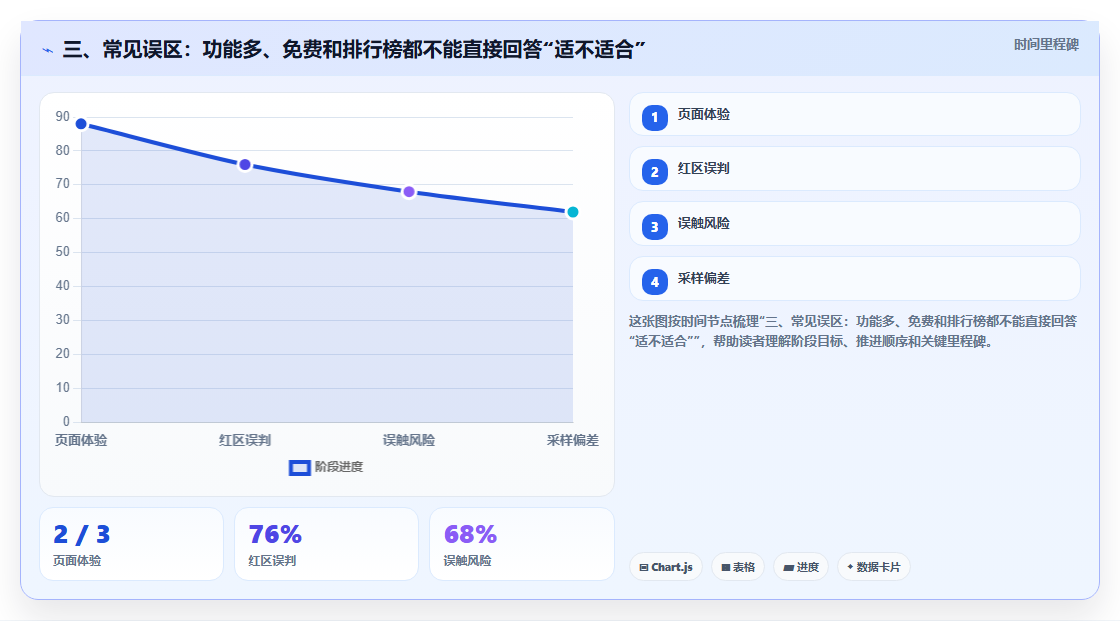The height and width of the screenshot is (621, 1120).
Task: Click the Chart.js tag chip
Action: pos(666,567)
